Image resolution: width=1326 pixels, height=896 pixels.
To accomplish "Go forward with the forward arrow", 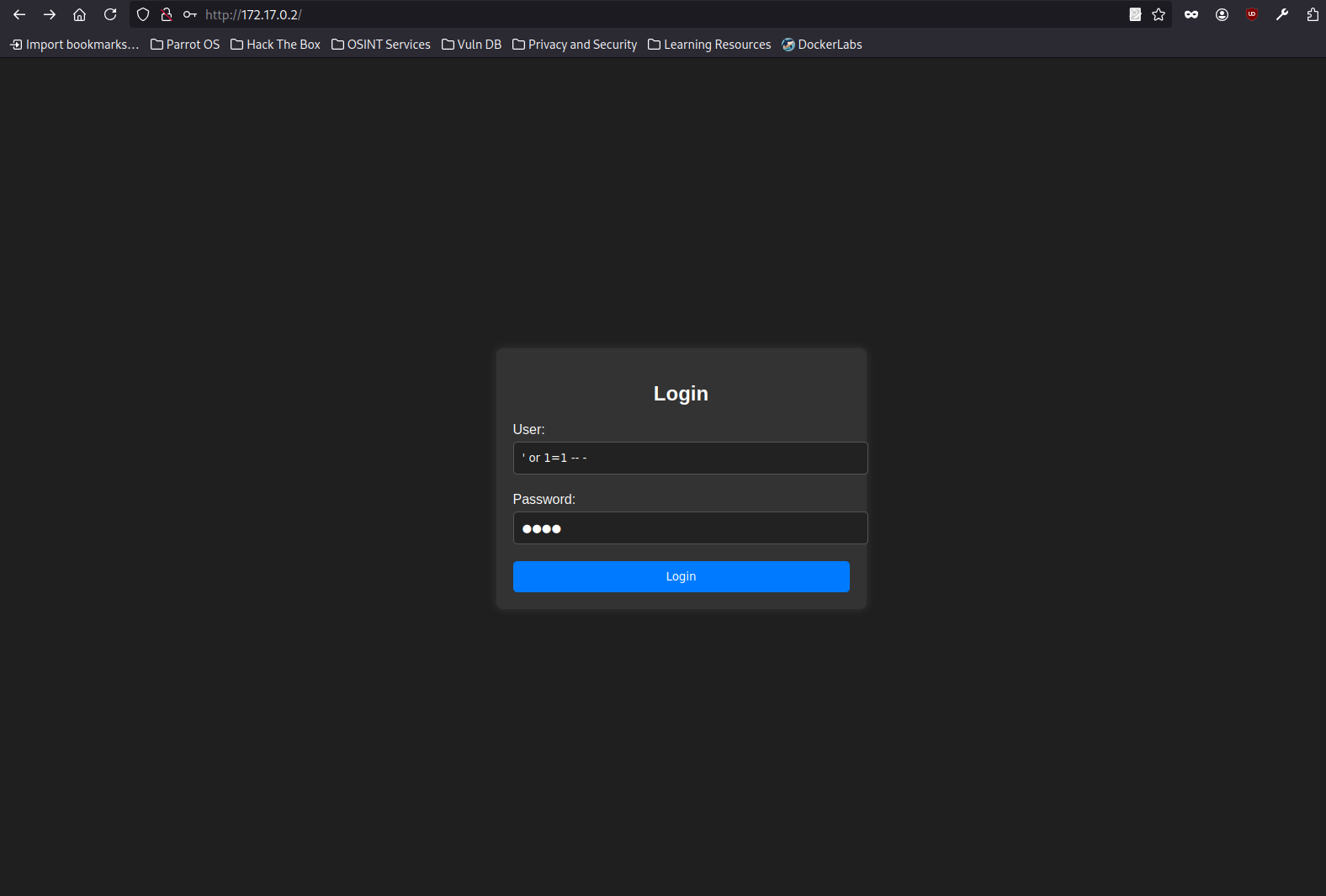I will point(50,14).
